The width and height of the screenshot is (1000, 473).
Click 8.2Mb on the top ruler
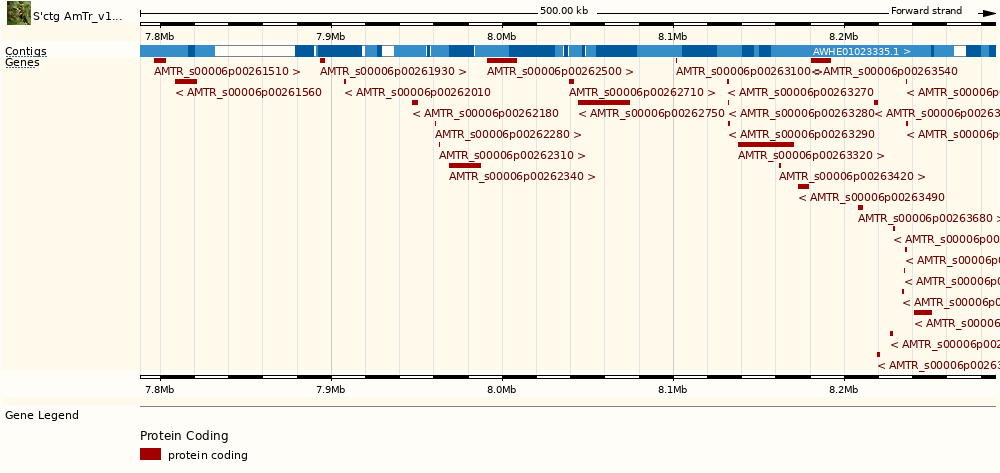[x=844, y=36]
